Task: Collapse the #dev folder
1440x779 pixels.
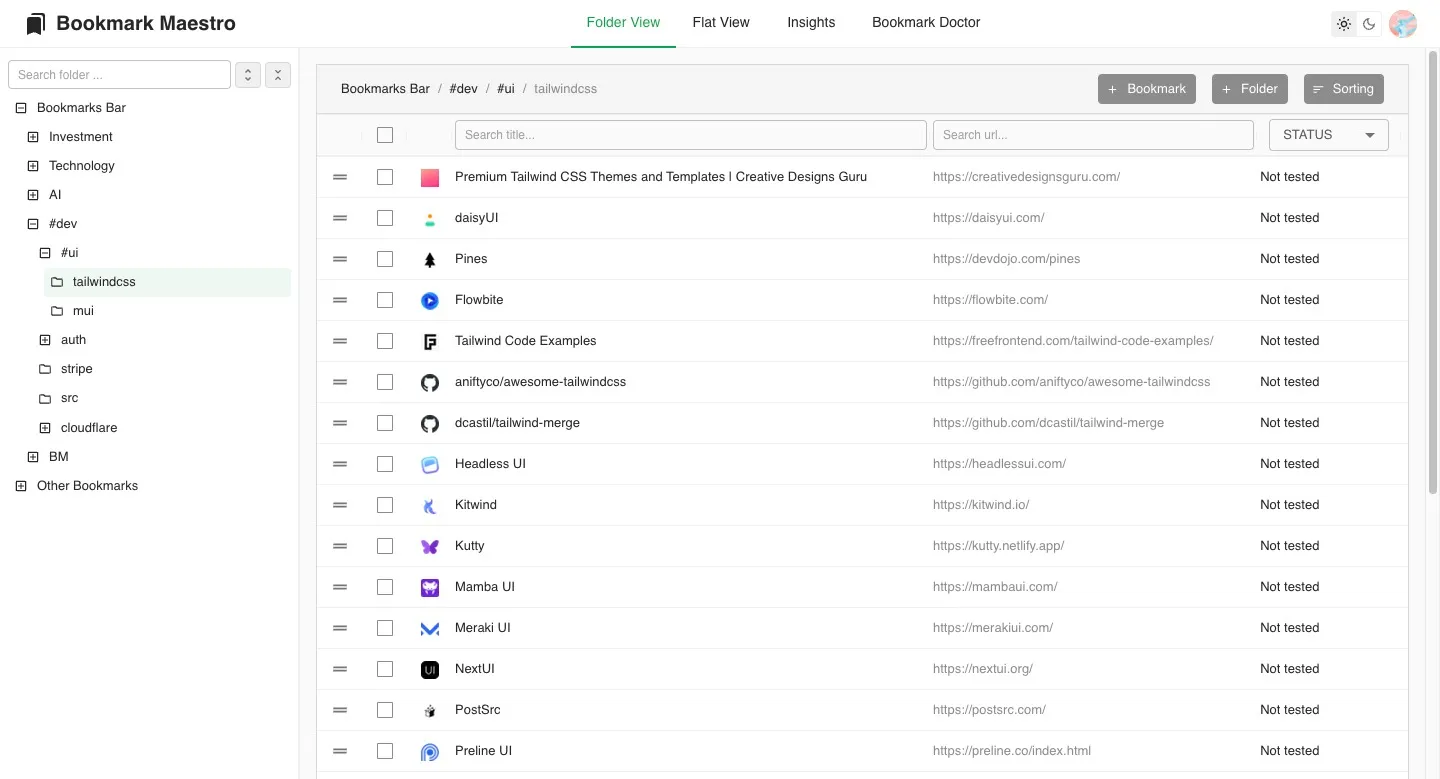Action: coord(33,224)
